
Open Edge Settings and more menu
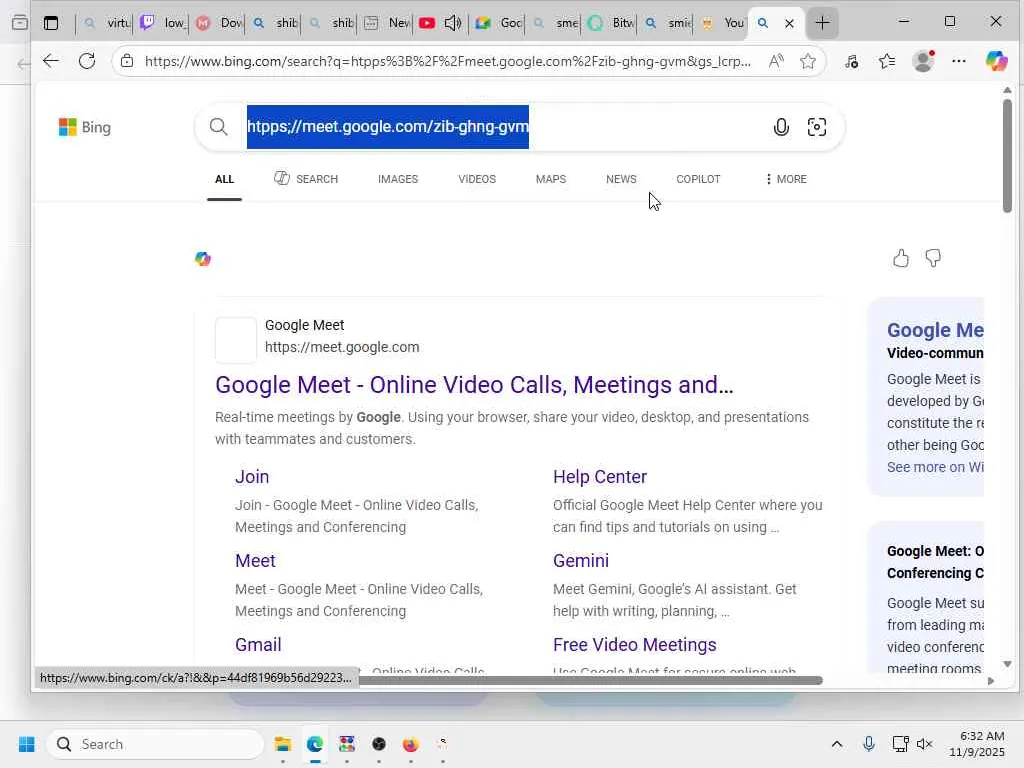pyautogui.click(x=959, y=61)
